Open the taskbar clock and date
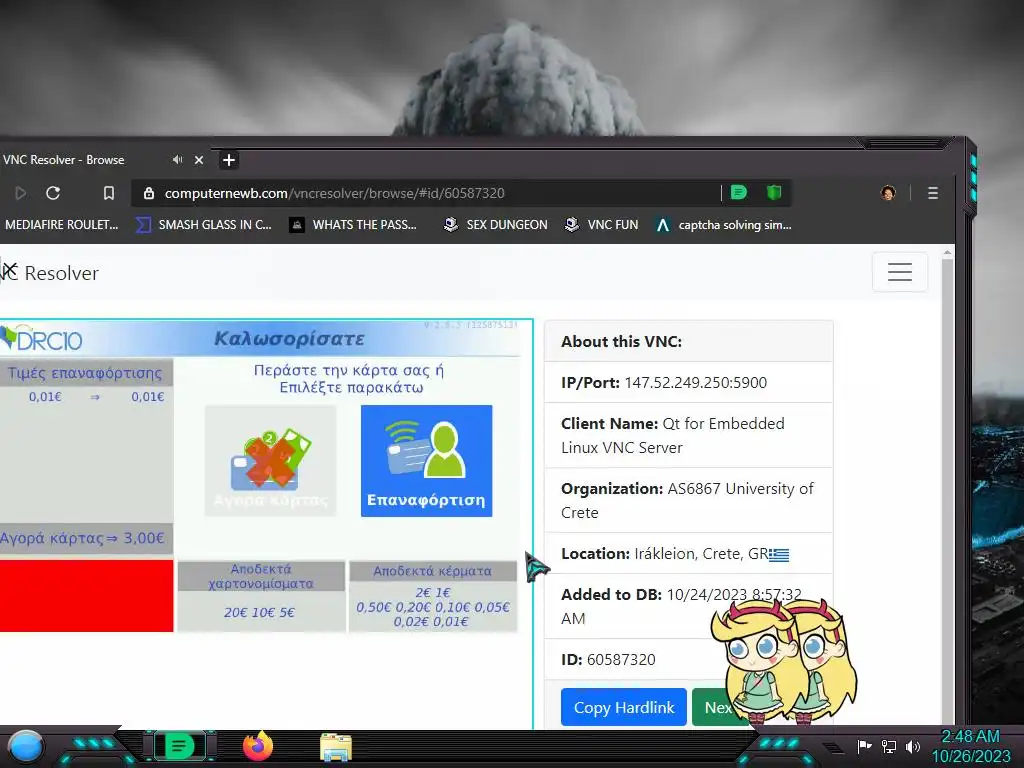The image size is (1024, 768). coord(970,746)
